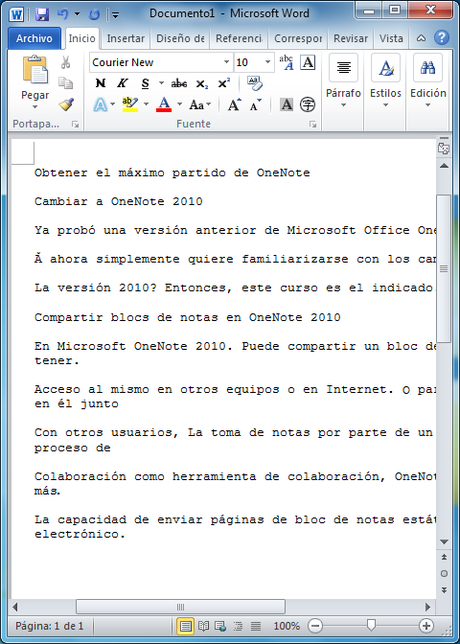460x644 pixels.
Task: Open the Select Browse Object circle
Action: pyautogui.click(x=444, y=573)
